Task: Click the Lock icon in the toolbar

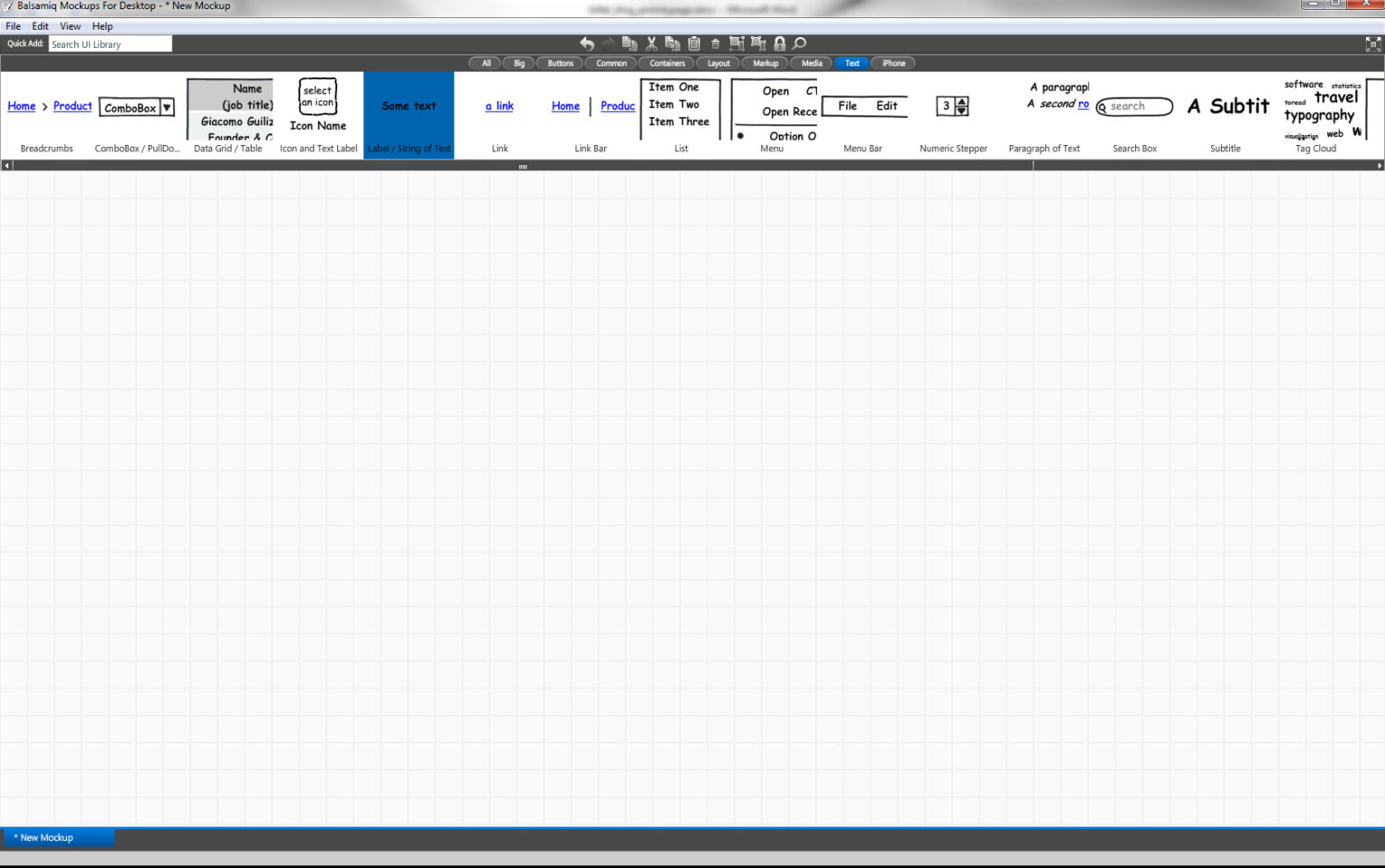Action: pyautogui.click(x=779, y=42)
